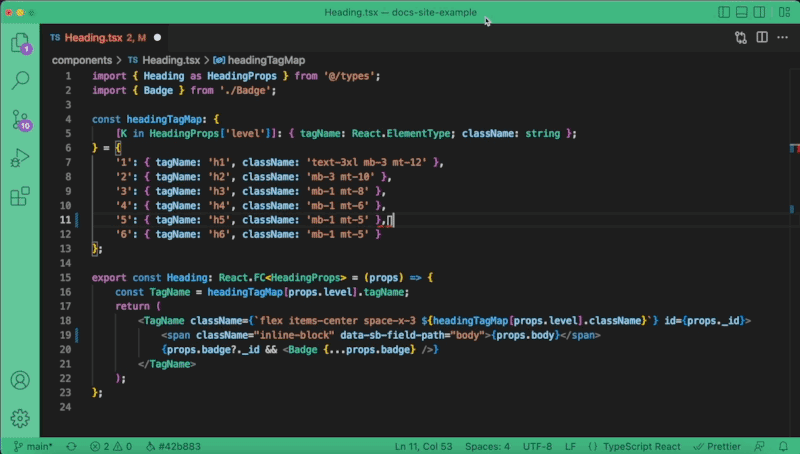Click Ln 11, Col 53 position indicator

423,446
